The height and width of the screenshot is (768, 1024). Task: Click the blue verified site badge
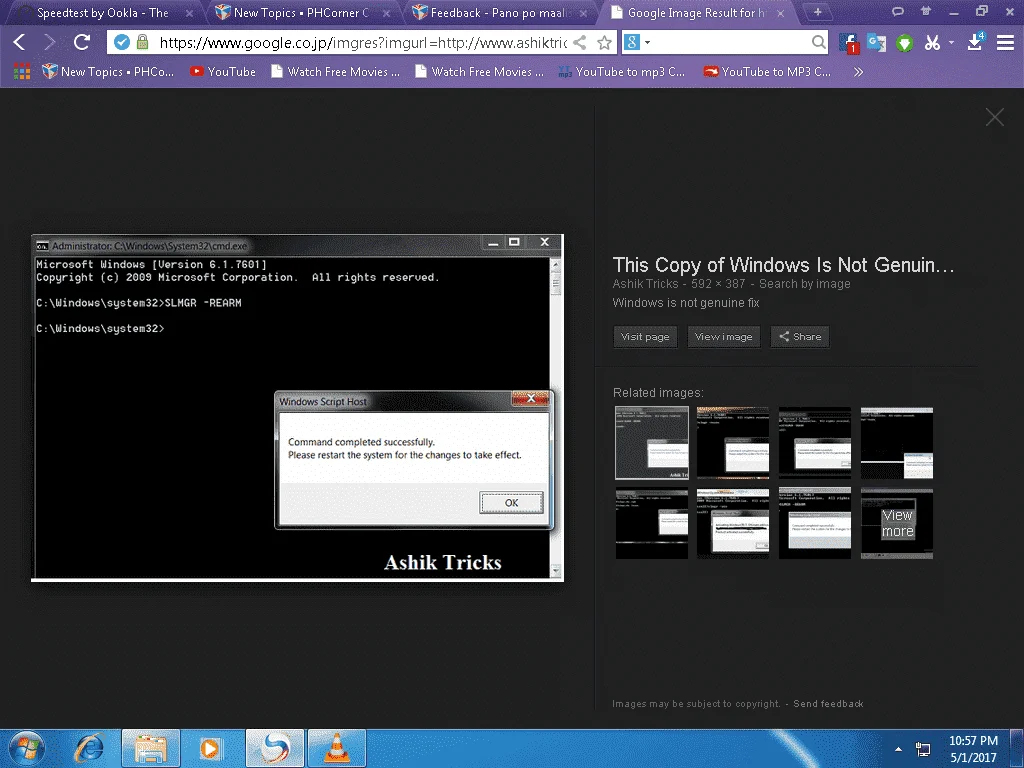121,42
